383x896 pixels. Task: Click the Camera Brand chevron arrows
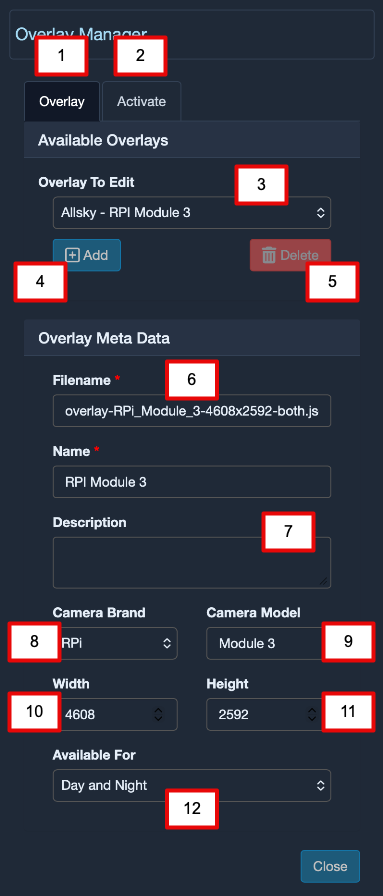pyautogui.click(x=167, y=643)
